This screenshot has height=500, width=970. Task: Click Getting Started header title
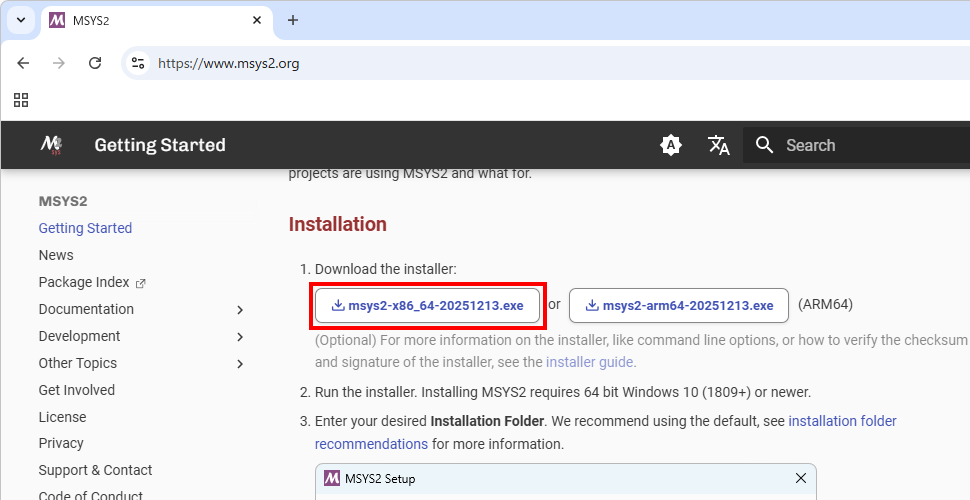[160, 145]
